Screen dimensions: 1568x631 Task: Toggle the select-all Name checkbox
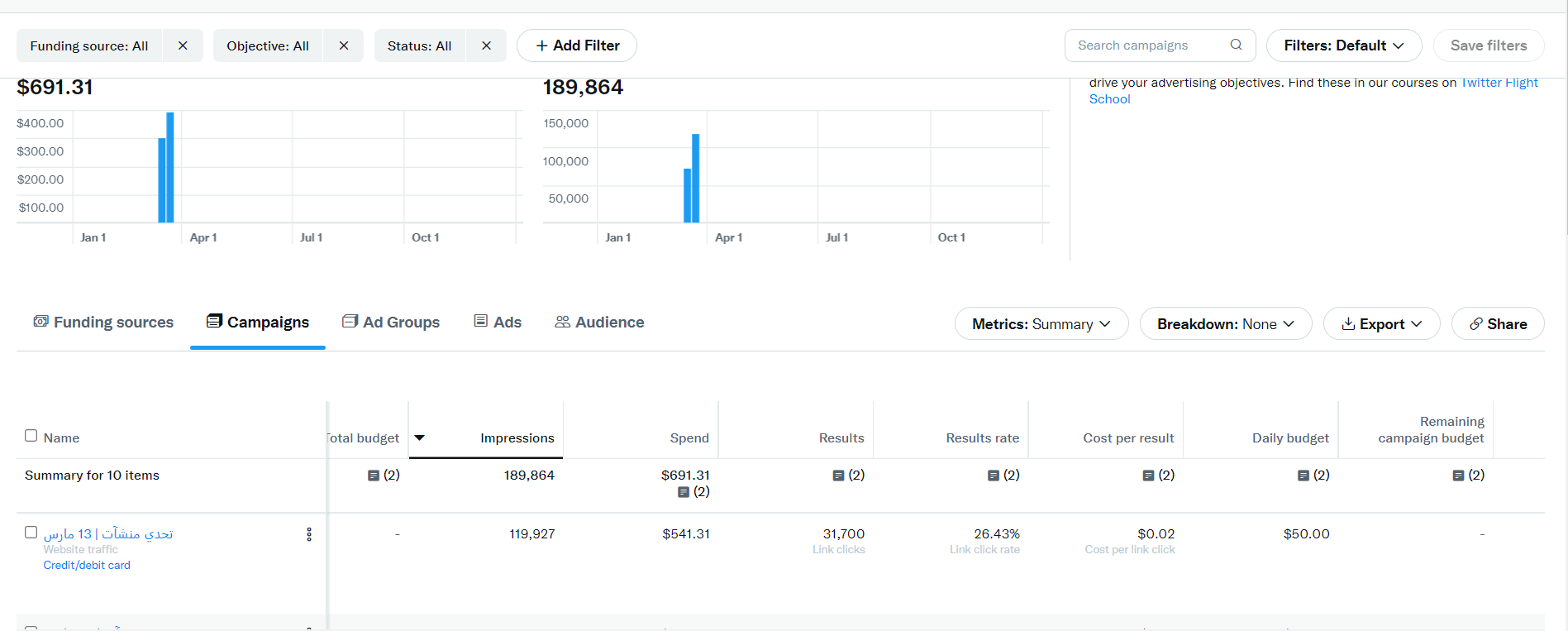[x=31, y=436]
